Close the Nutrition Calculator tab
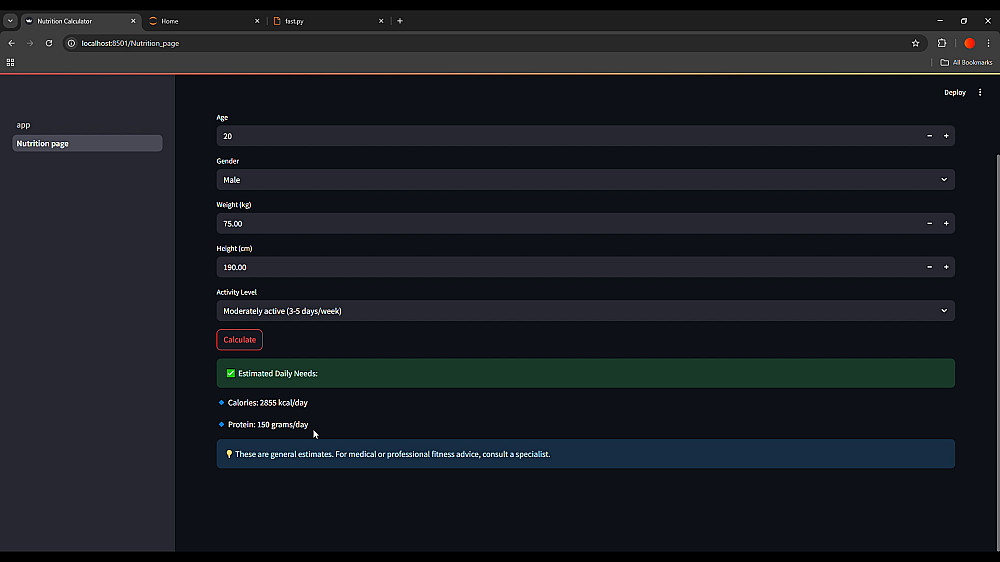 click(133, 21)
